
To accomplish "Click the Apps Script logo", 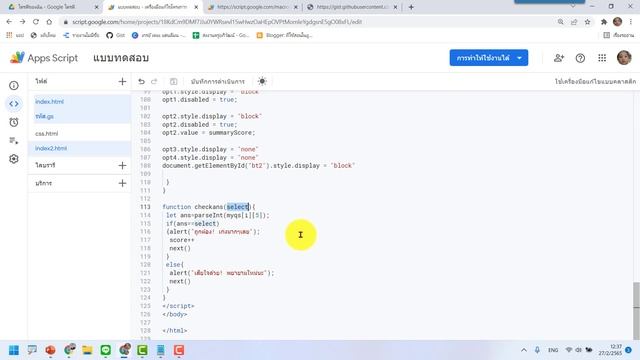I will tap(43, 58).
